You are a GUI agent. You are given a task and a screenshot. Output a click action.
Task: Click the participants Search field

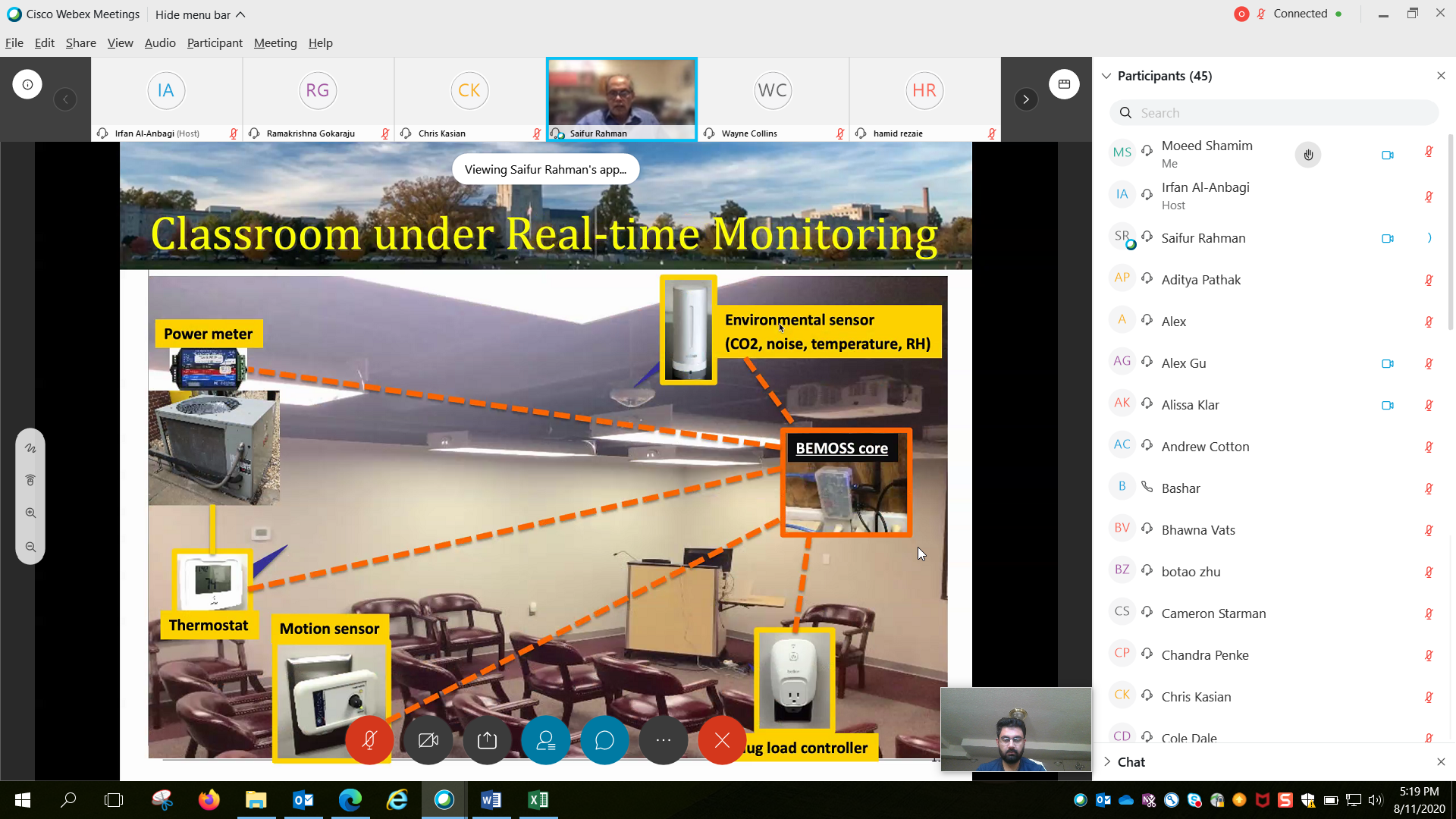1274,113
